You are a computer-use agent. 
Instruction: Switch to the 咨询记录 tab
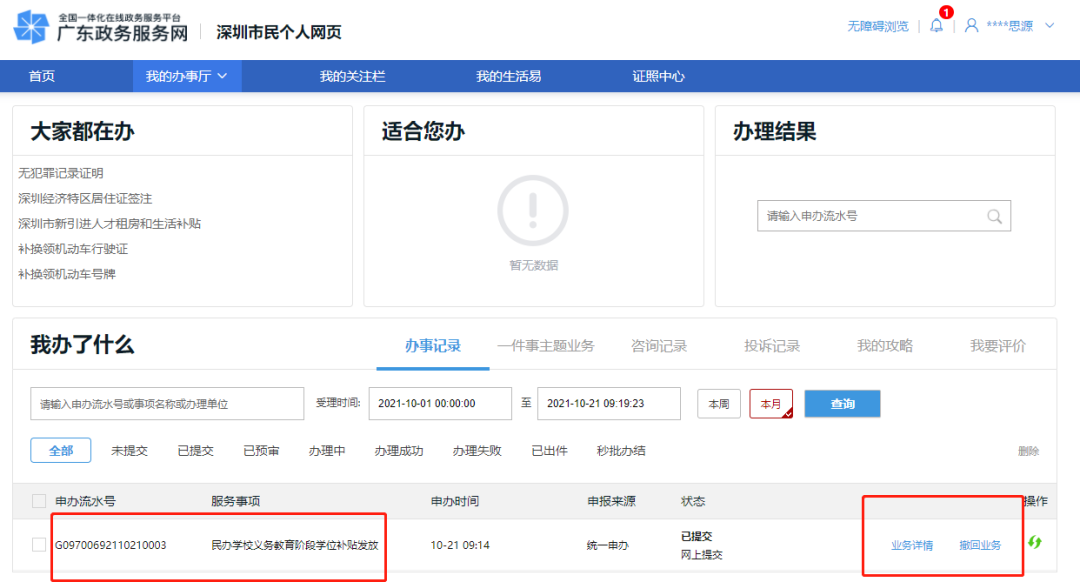659,346
